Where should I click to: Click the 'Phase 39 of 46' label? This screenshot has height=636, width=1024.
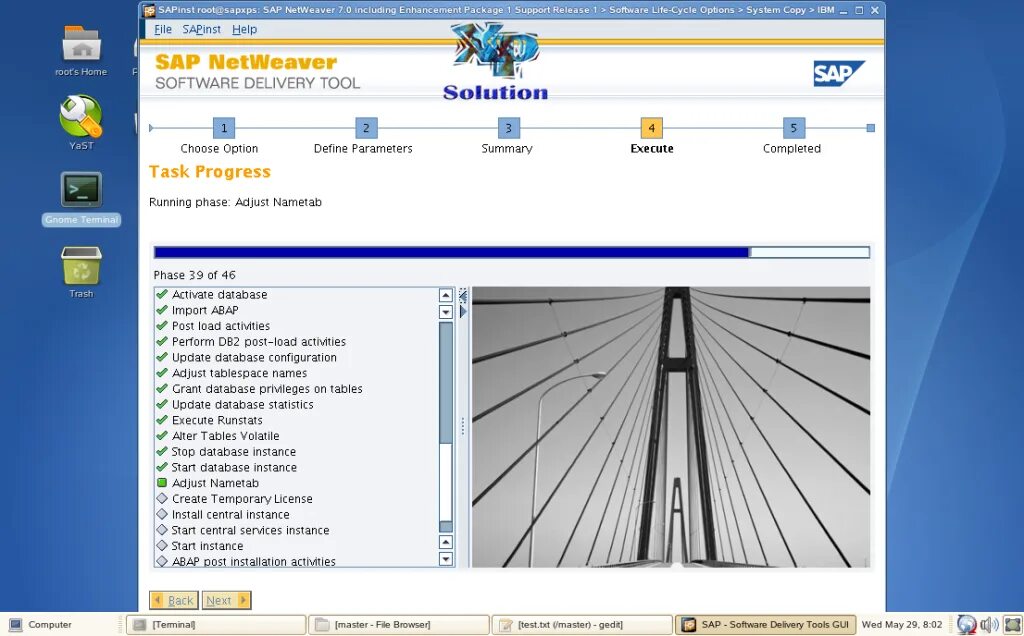point(195,275)
